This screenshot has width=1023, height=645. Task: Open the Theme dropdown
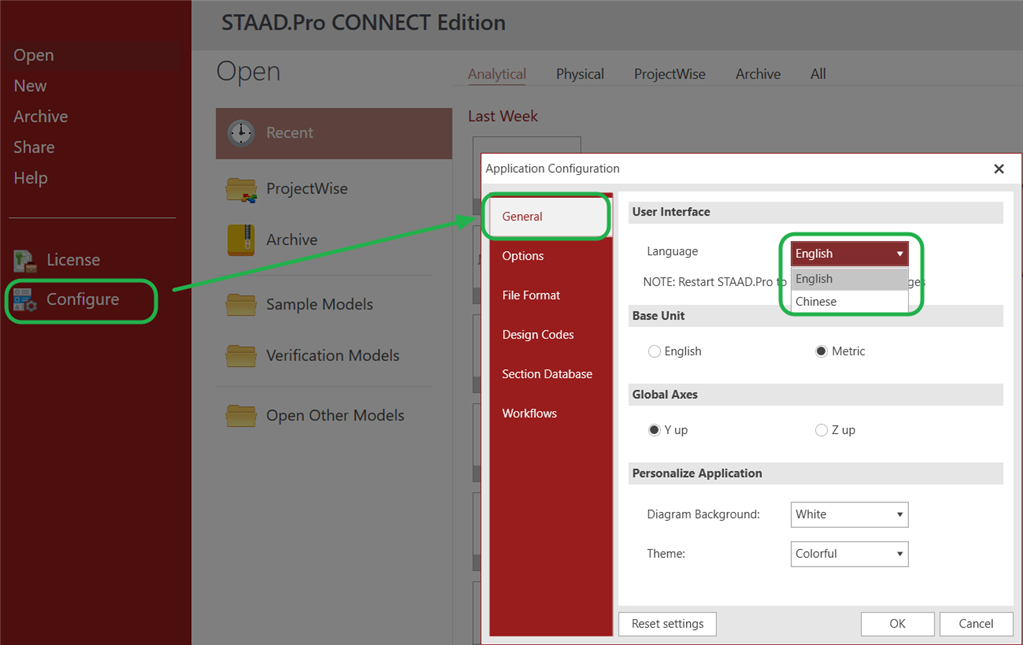849,554
